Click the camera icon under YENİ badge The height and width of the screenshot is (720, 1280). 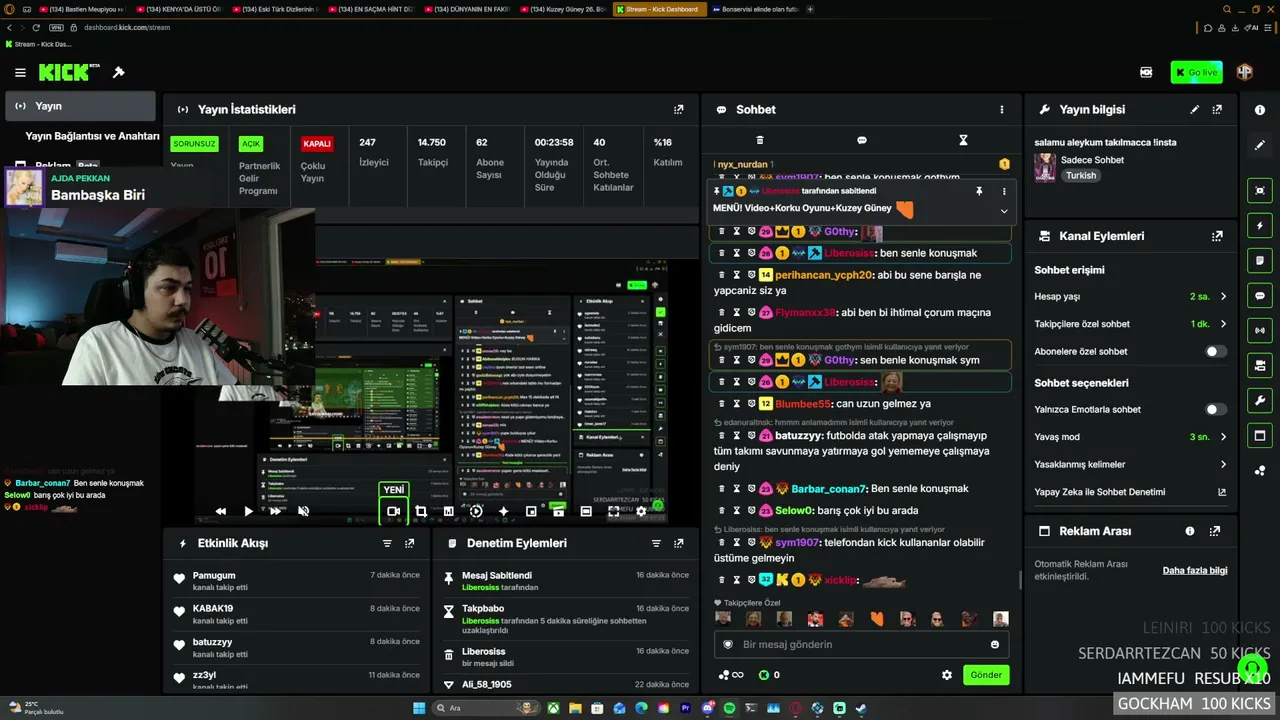(x=393, y=511)
